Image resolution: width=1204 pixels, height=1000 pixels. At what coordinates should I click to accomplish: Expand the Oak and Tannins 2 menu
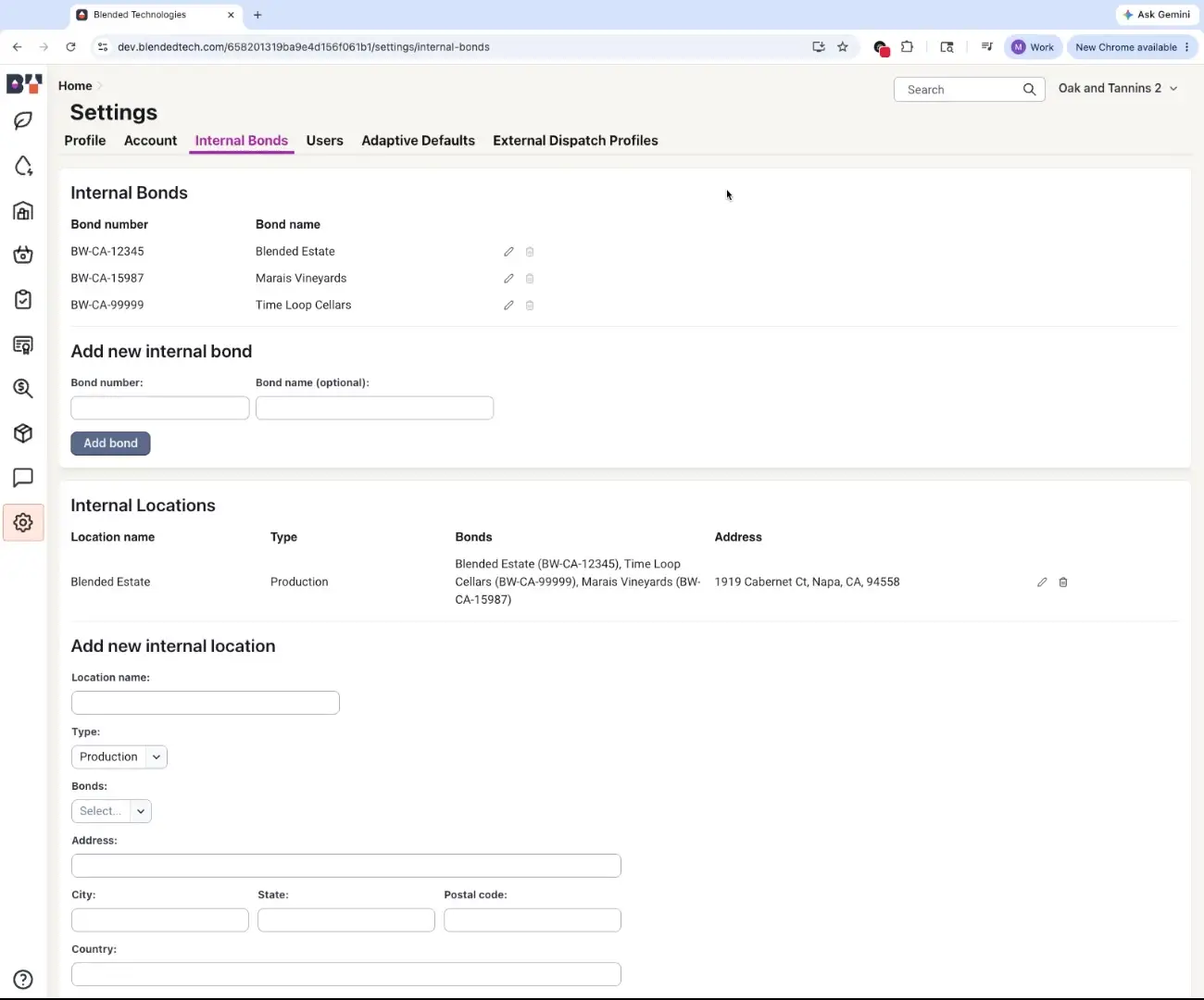[x=1118, y=89]
